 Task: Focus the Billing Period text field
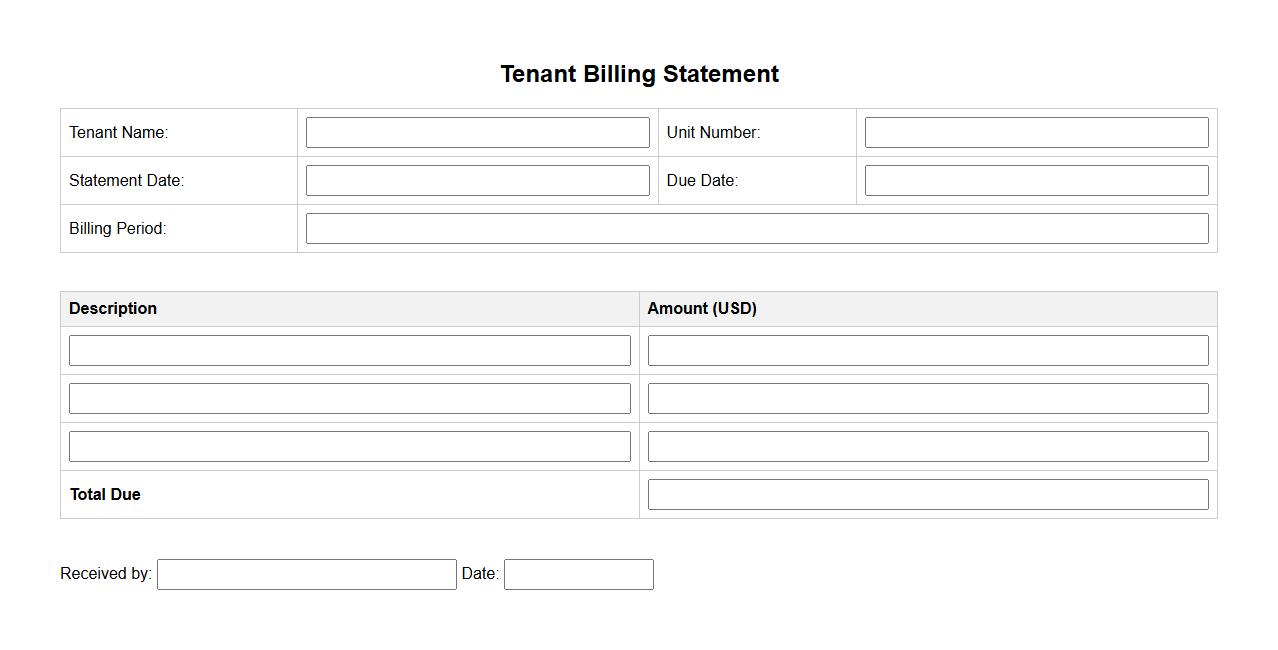point(756,229)
